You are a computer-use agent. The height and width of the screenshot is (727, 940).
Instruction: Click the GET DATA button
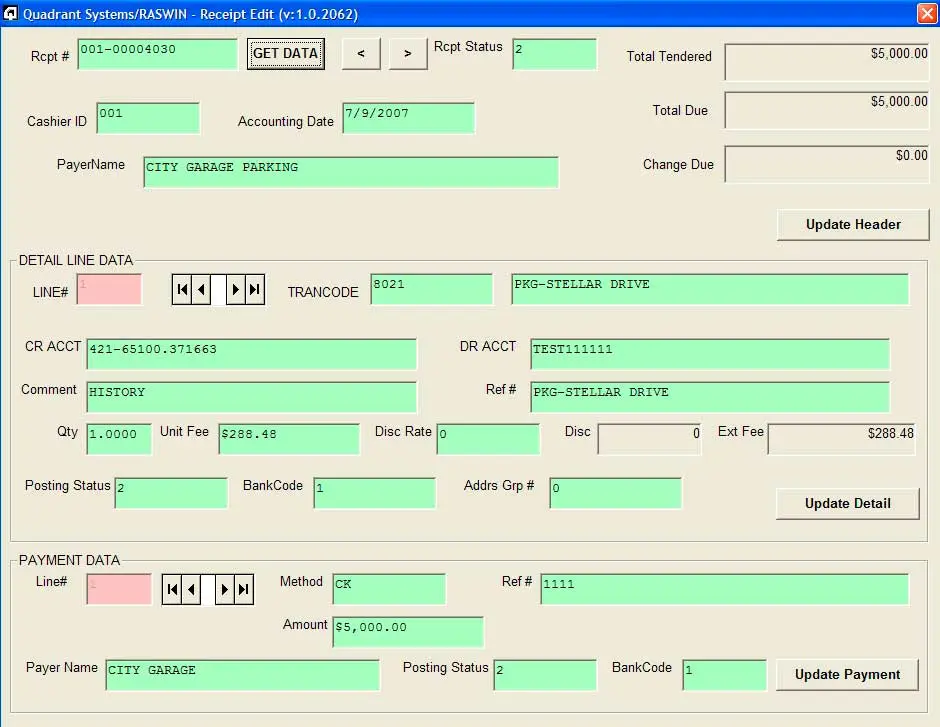pyautogui.click(x=285, y=53)
